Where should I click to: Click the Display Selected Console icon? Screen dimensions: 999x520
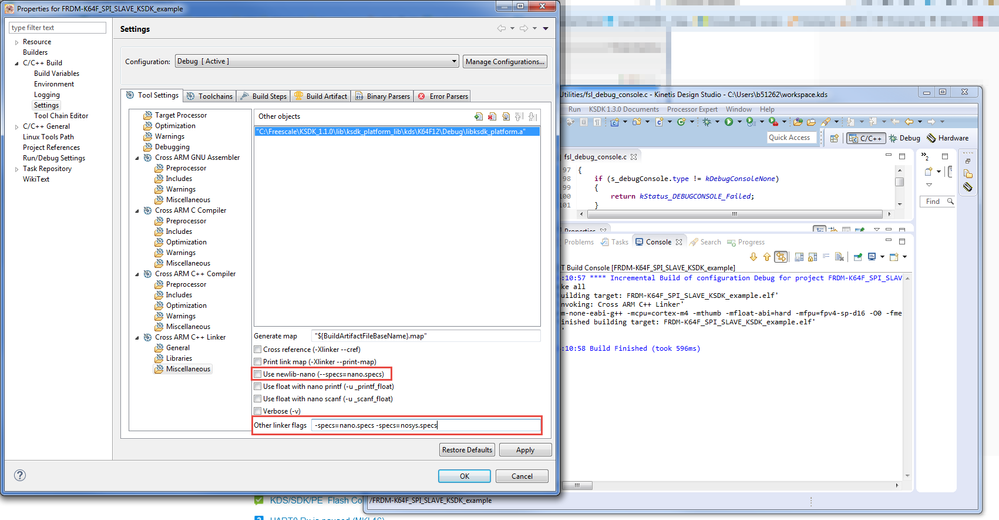pyautogui.click(x=874, y=257)
